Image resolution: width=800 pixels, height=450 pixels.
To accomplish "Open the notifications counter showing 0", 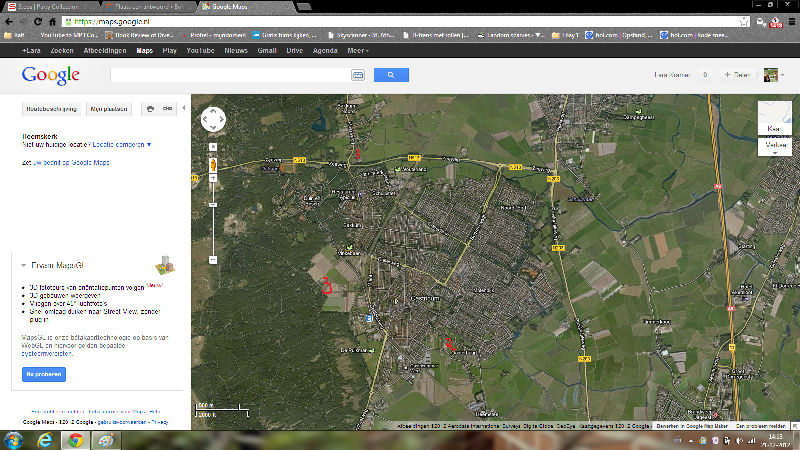I will pos(705,75).
